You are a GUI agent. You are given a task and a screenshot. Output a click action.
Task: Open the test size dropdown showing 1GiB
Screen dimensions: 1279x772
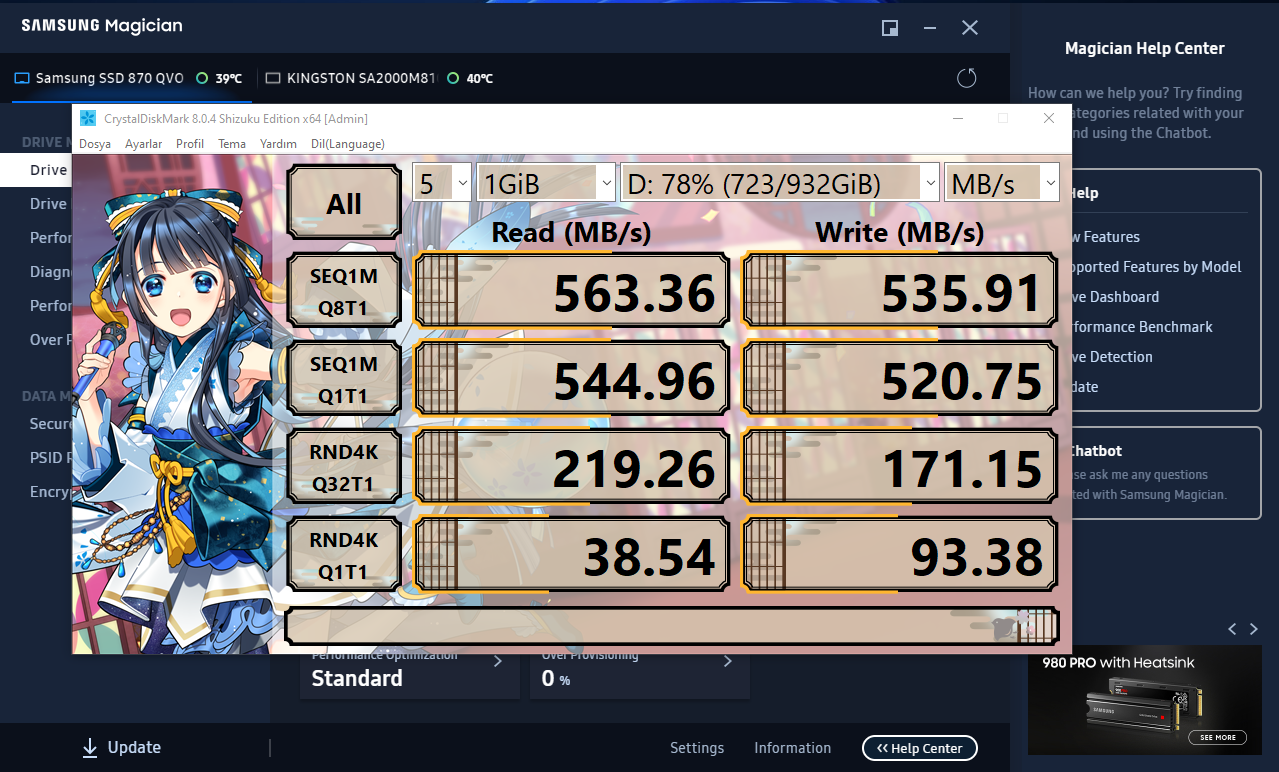[x=546, y=183]
